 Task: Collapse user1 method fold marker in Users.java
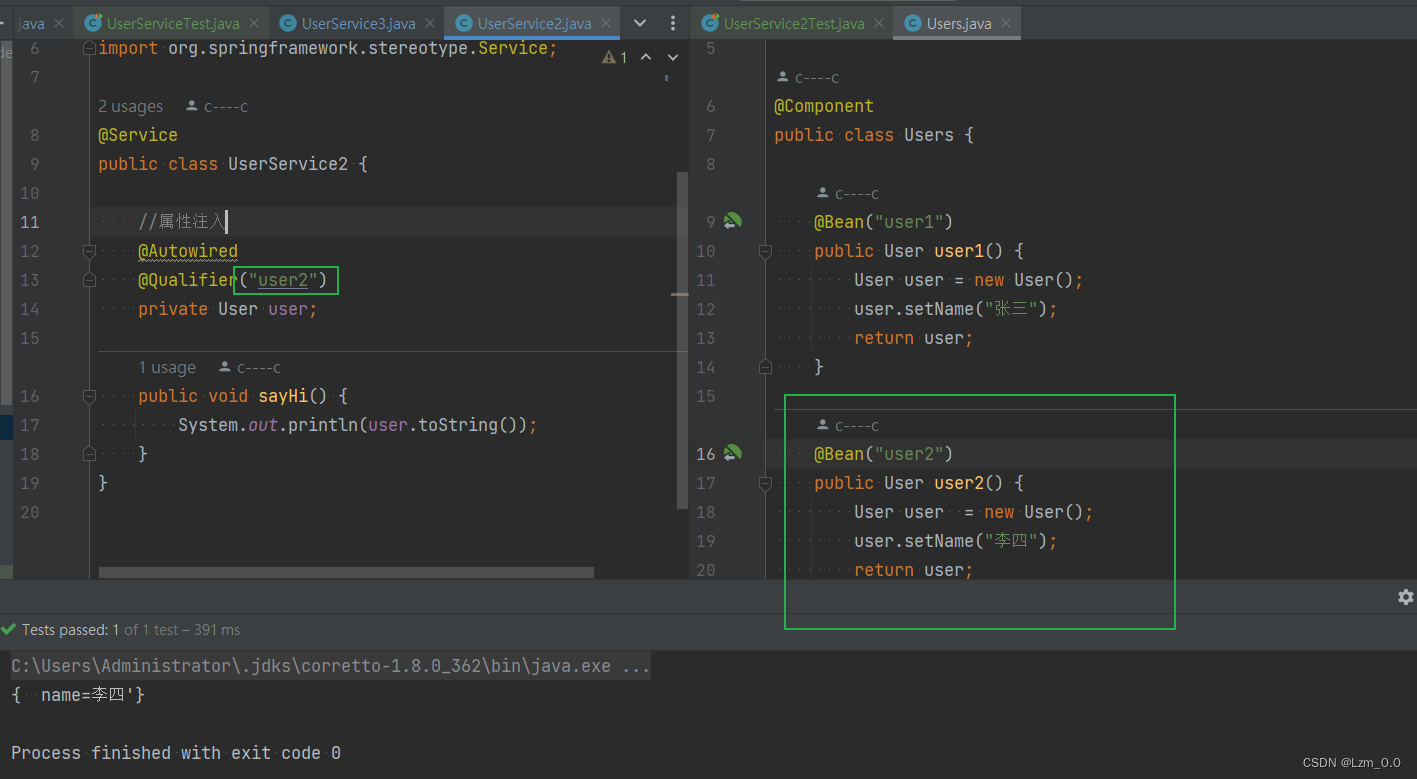765,251
